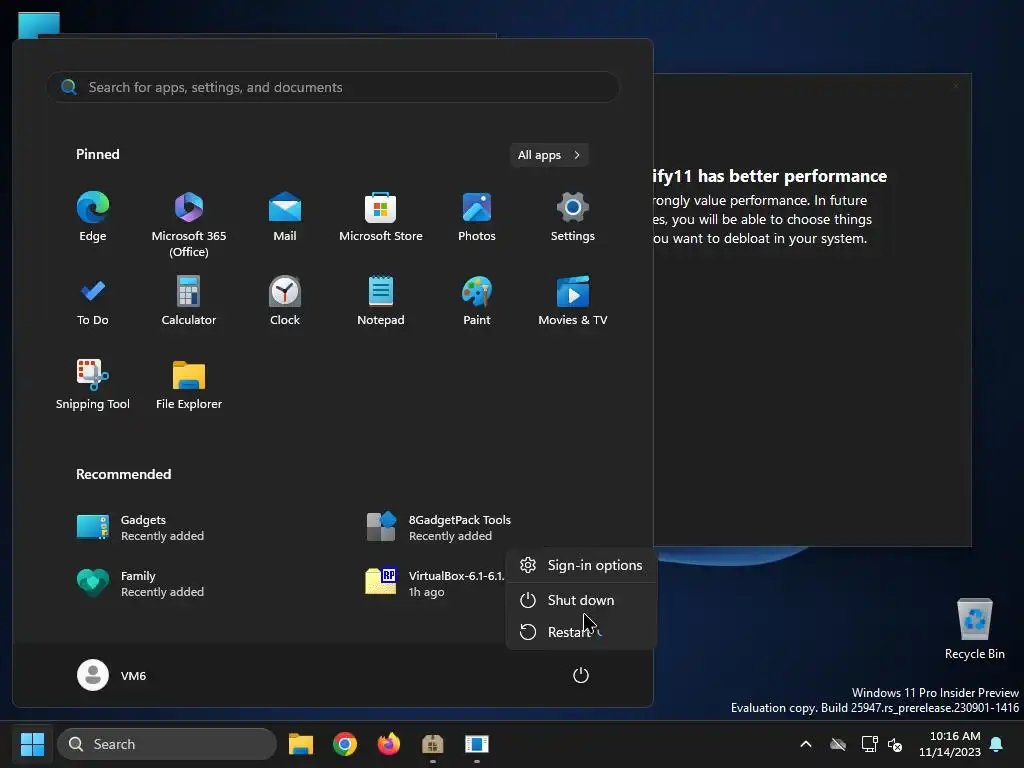Image resolution: width=1024 pixels, height=768 pixels.
Task: Launch Firefox from the taskbar
Action: 389,744
